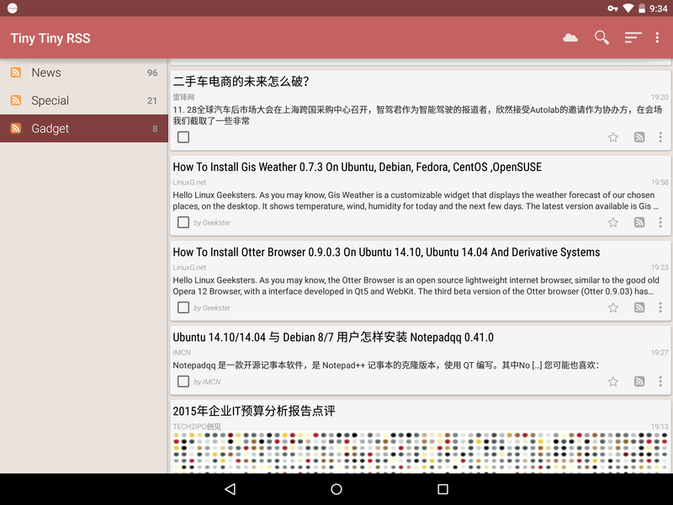The image size is (673, 505).
Task: Star the Notepadqq article
Action: pyautogui.click(x=613, y=381)
